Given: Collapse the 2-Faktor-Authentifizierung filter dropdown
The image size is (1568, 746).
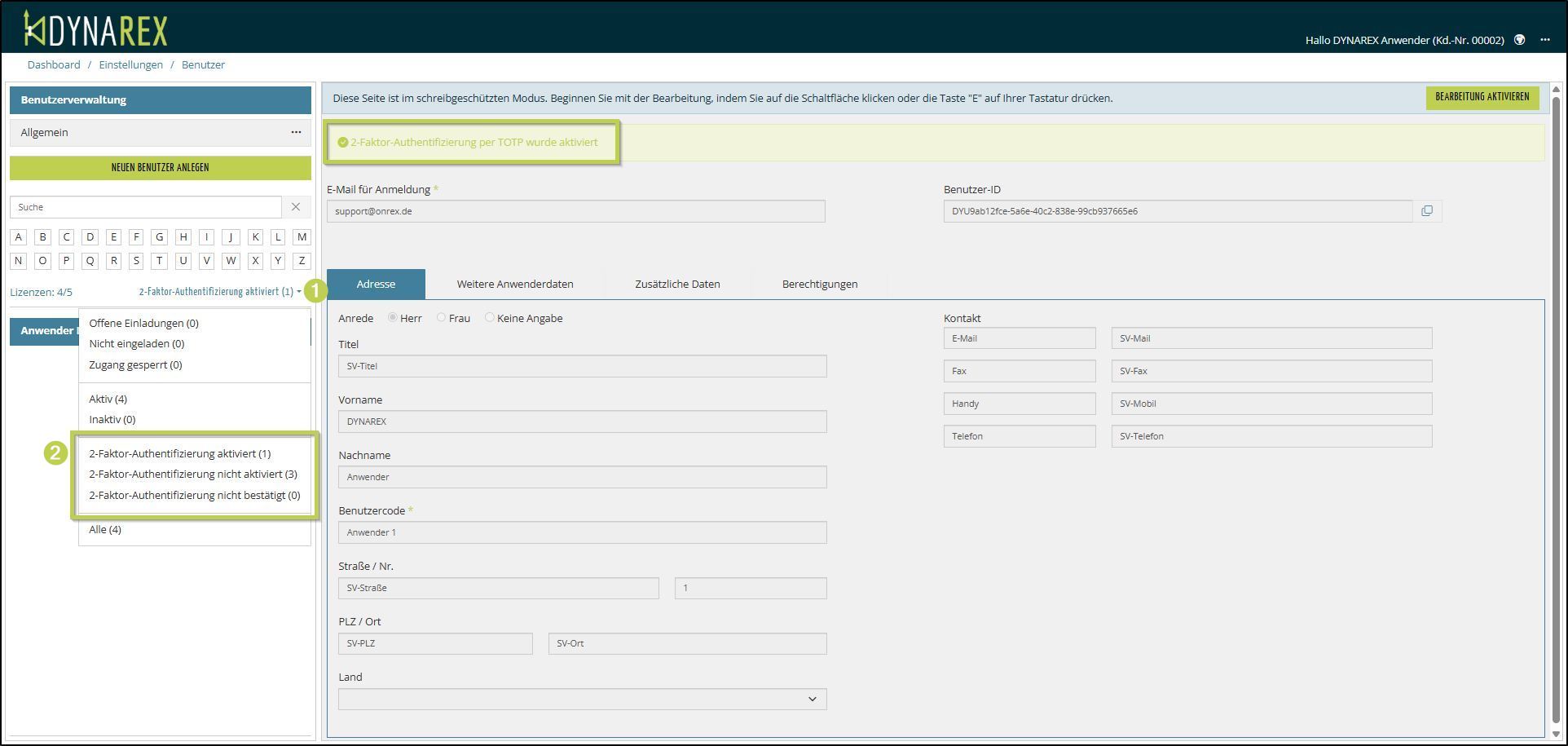Looking at the screenshot, I should tap(220, 292).
